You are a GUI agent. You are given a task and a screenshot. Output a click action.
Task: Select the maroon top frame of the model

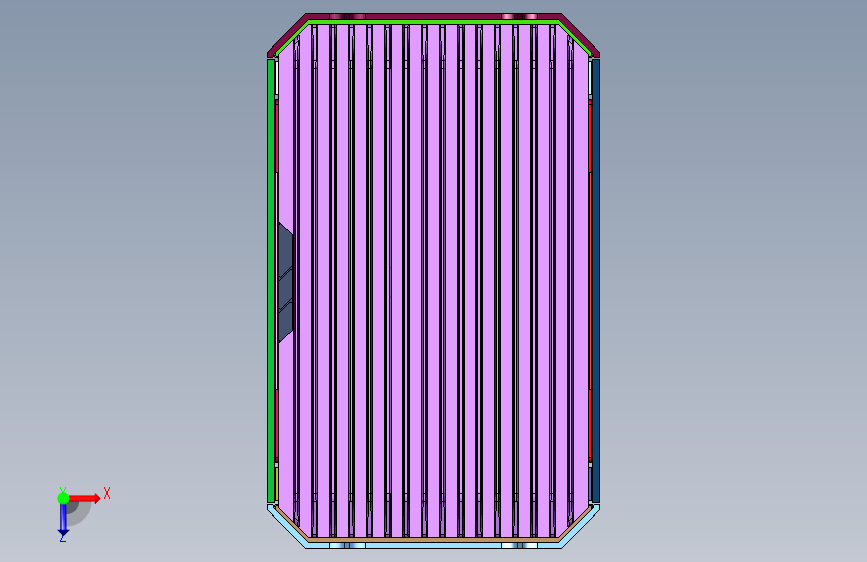(434, 17)
